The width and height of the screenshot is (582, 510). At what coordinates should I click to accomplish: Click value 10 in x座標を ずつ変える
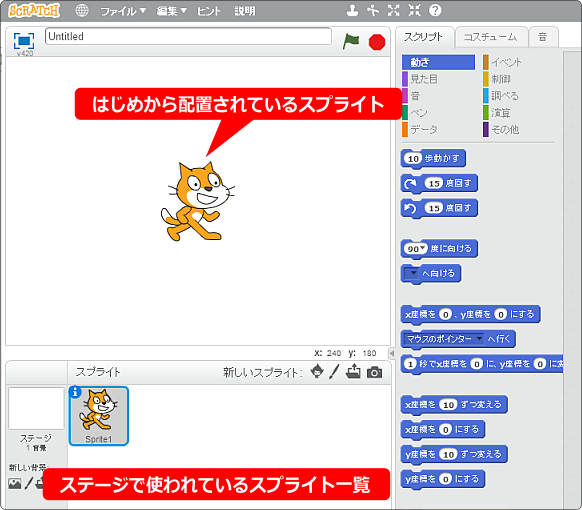[x=448, y=405]
